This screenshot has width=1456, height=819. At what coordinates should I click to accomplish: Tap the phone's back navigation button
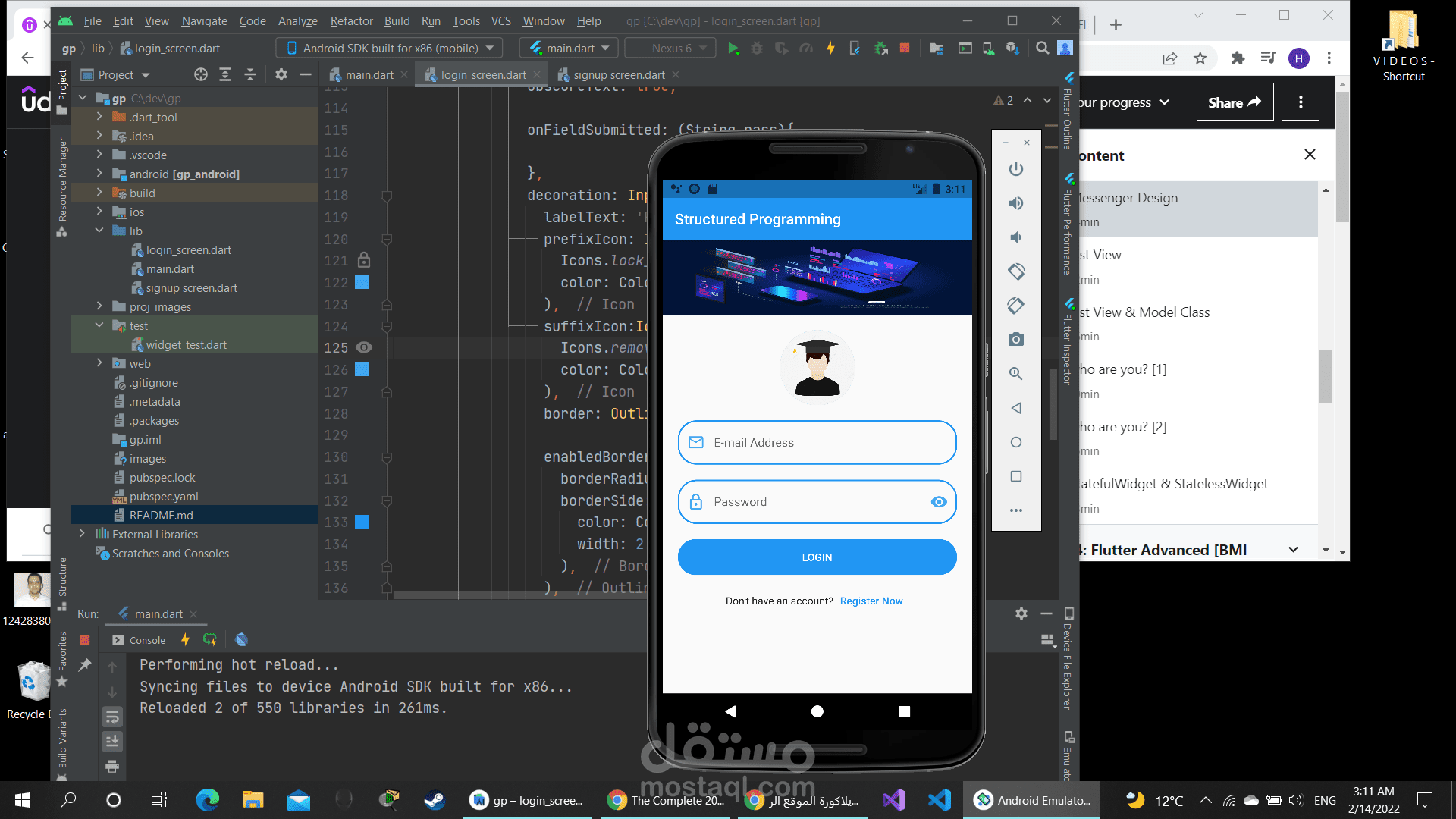pos(730,711)
